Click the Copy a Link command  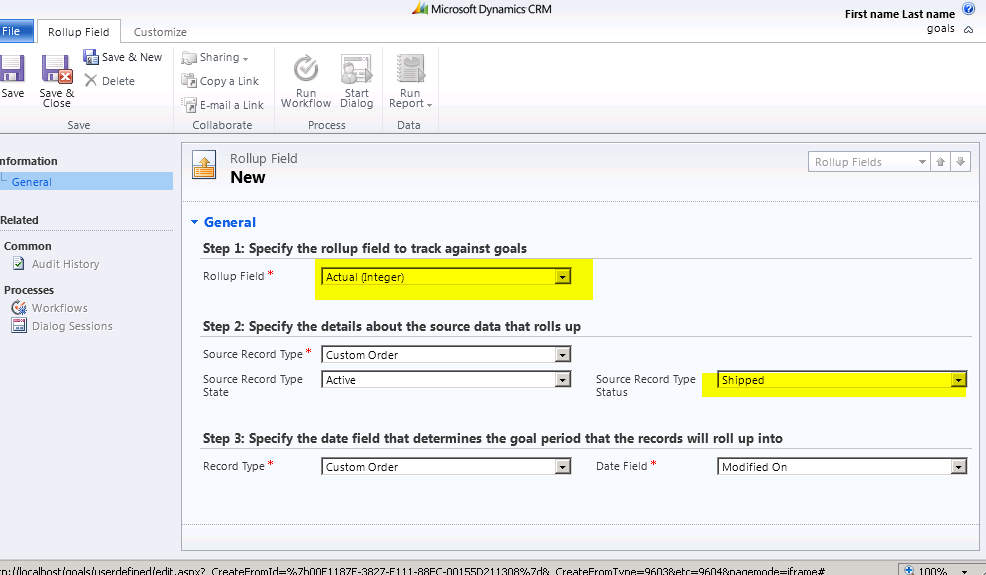[x=220, y=81]
